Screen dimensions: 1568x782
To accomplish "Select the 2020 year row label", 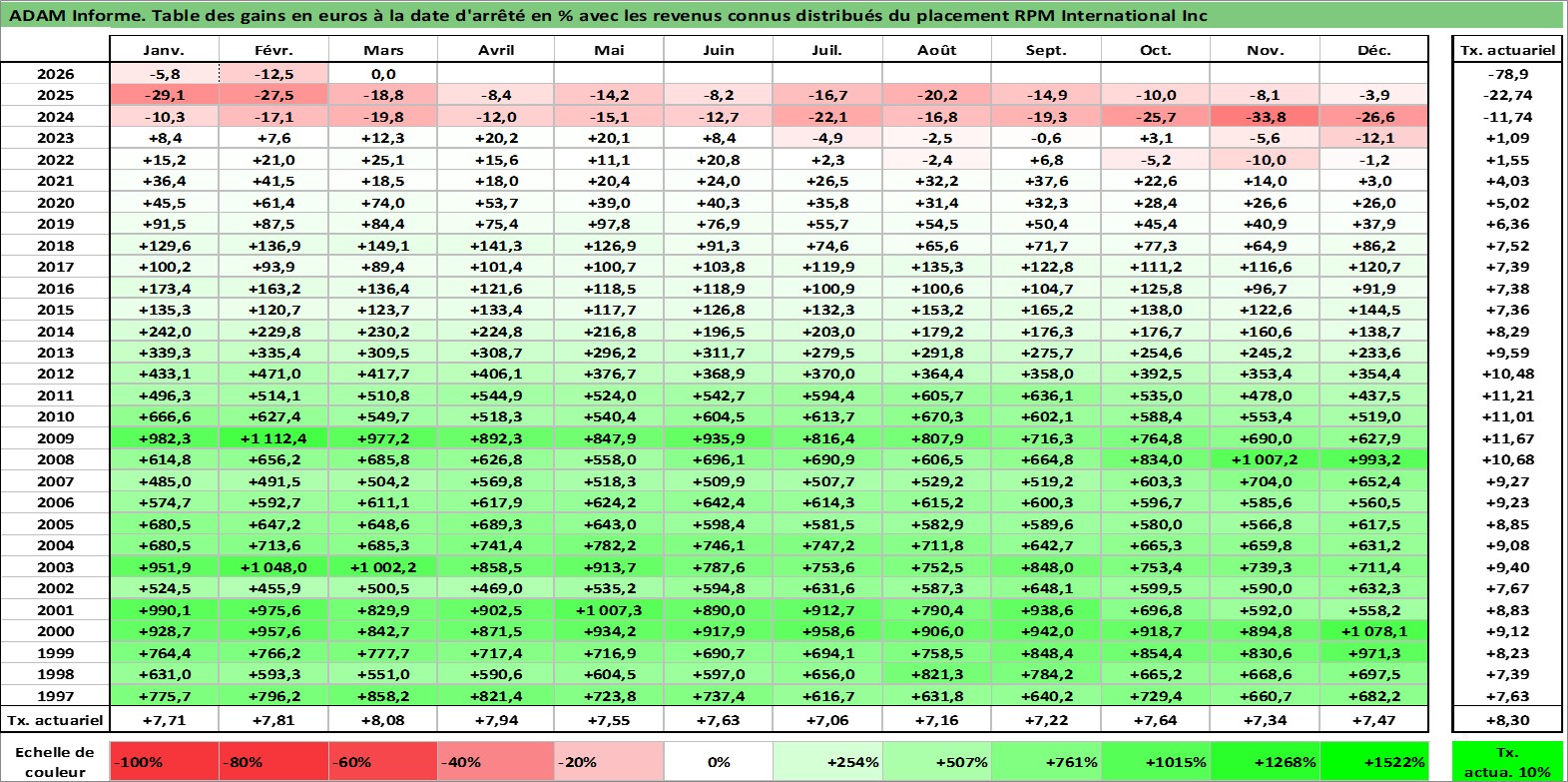I will click(55, 203).
